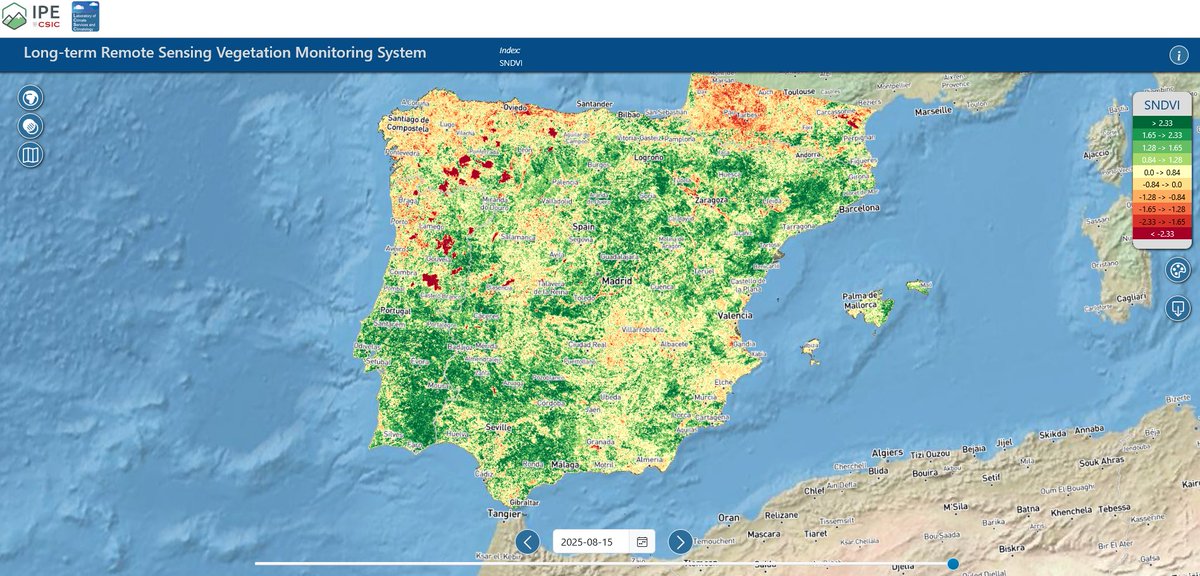Select the '0.0 -> 0.84' legend swatch
The image size is (1200, 576).
(x=1162, y=172)
